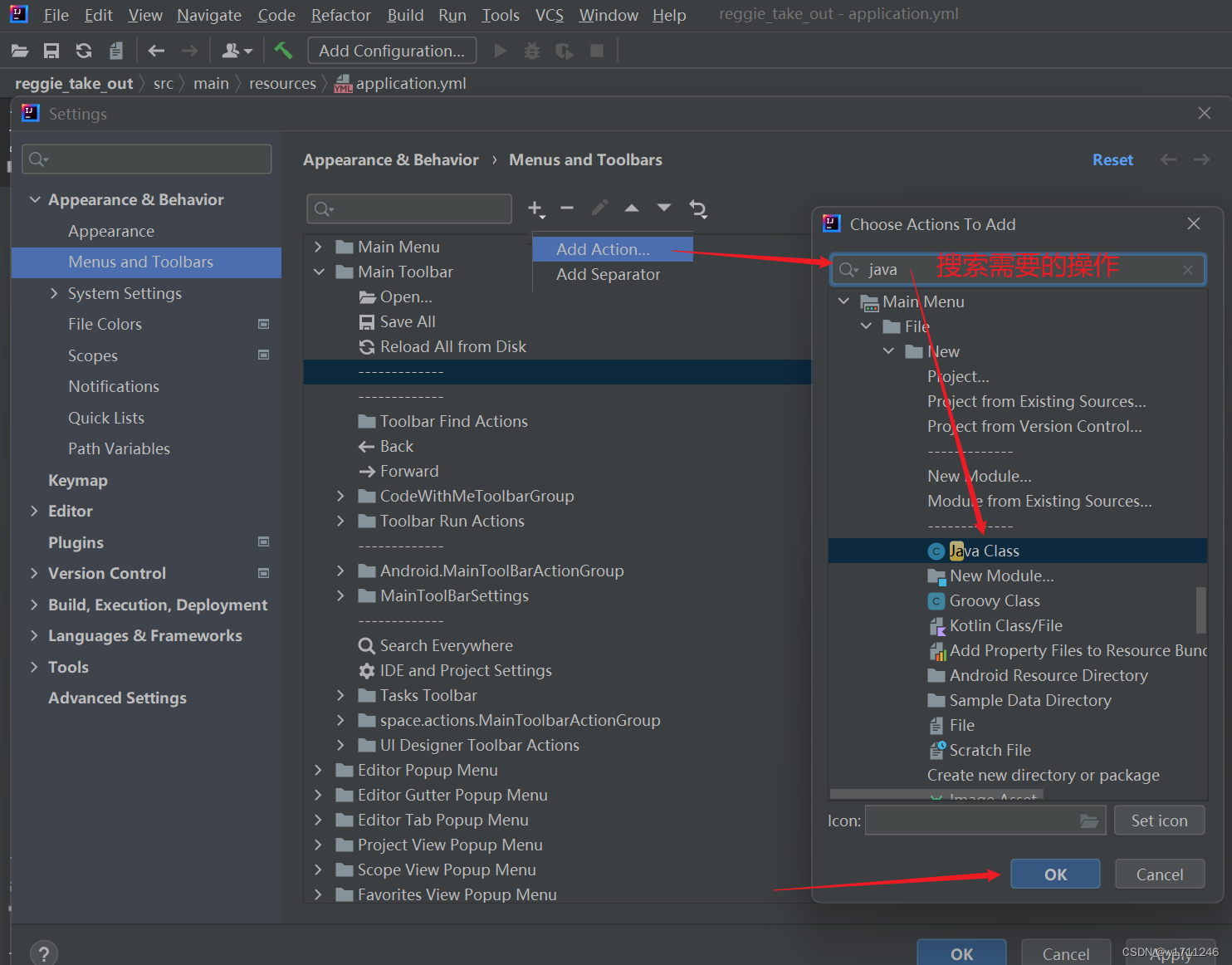Click the Forward arrow in IDE toolbar
Image resolution: width=1232 pixels, height=965 pixels.
[x=189, y=51]
